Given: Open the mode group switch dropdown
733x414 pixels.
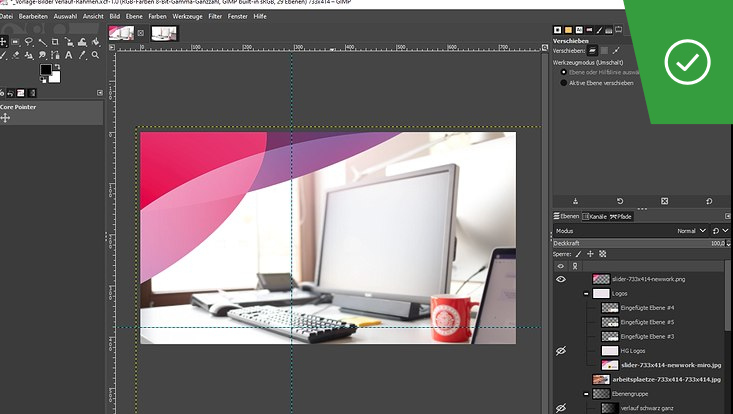Looking at the screenshot, I should coord(720,231).
